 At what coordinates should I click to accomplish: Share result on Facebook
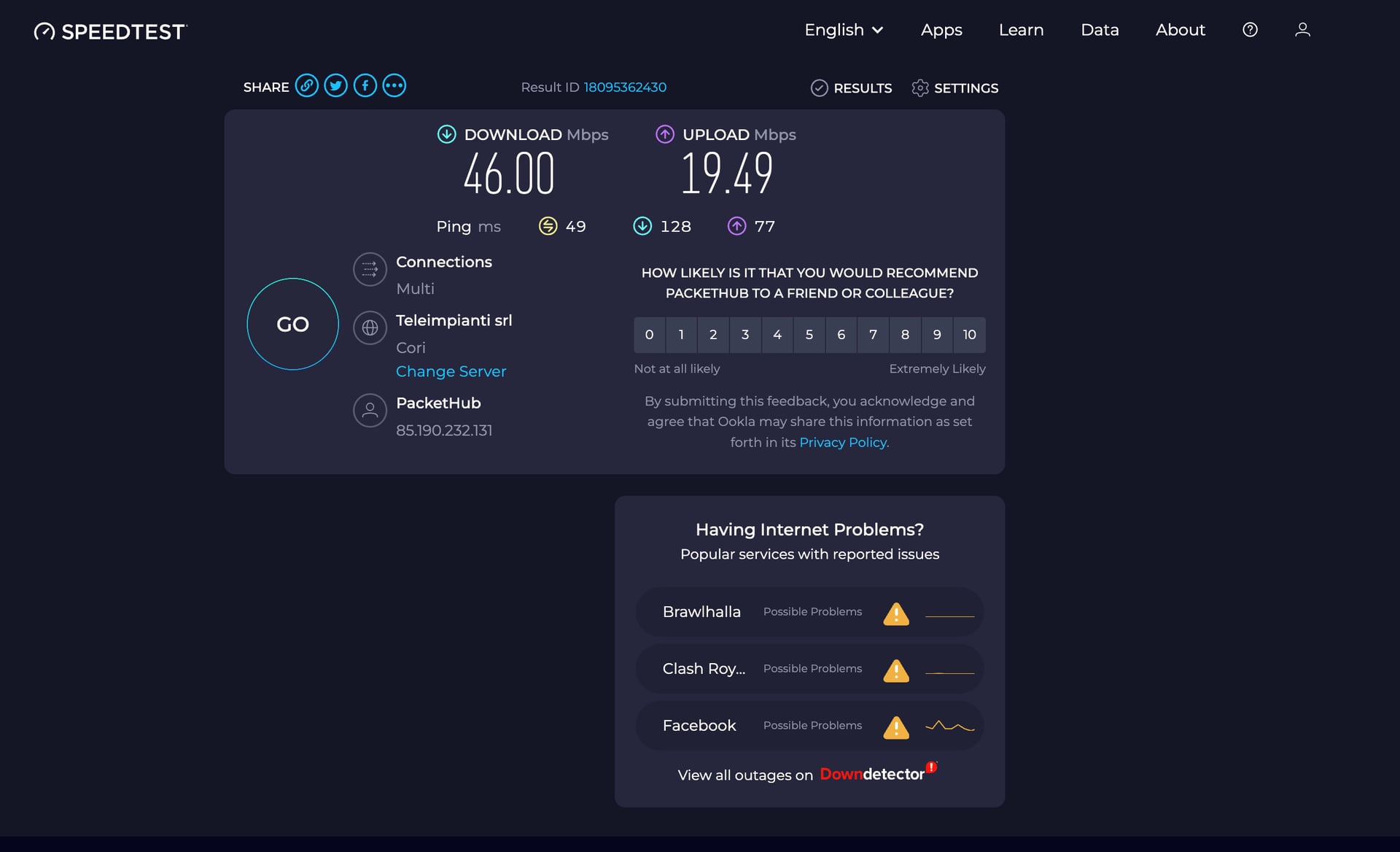(365, 86)
